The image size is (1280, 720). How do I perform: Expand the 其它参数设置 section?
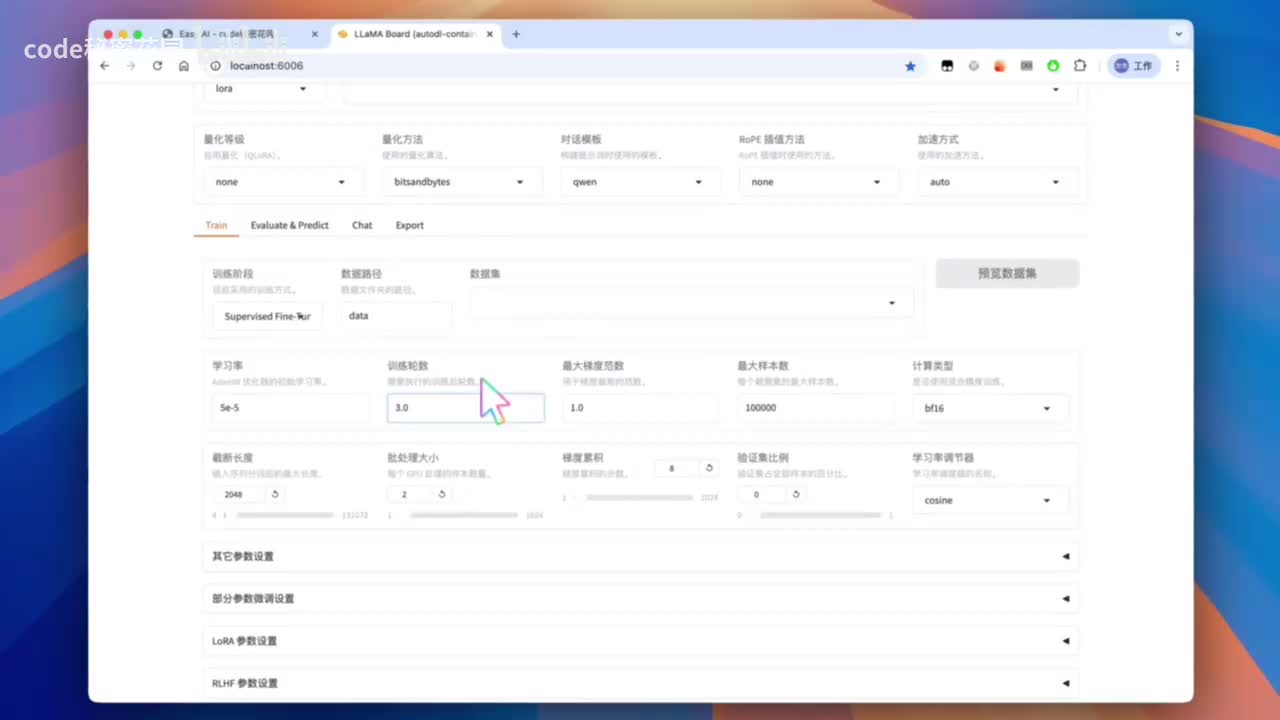640,556
